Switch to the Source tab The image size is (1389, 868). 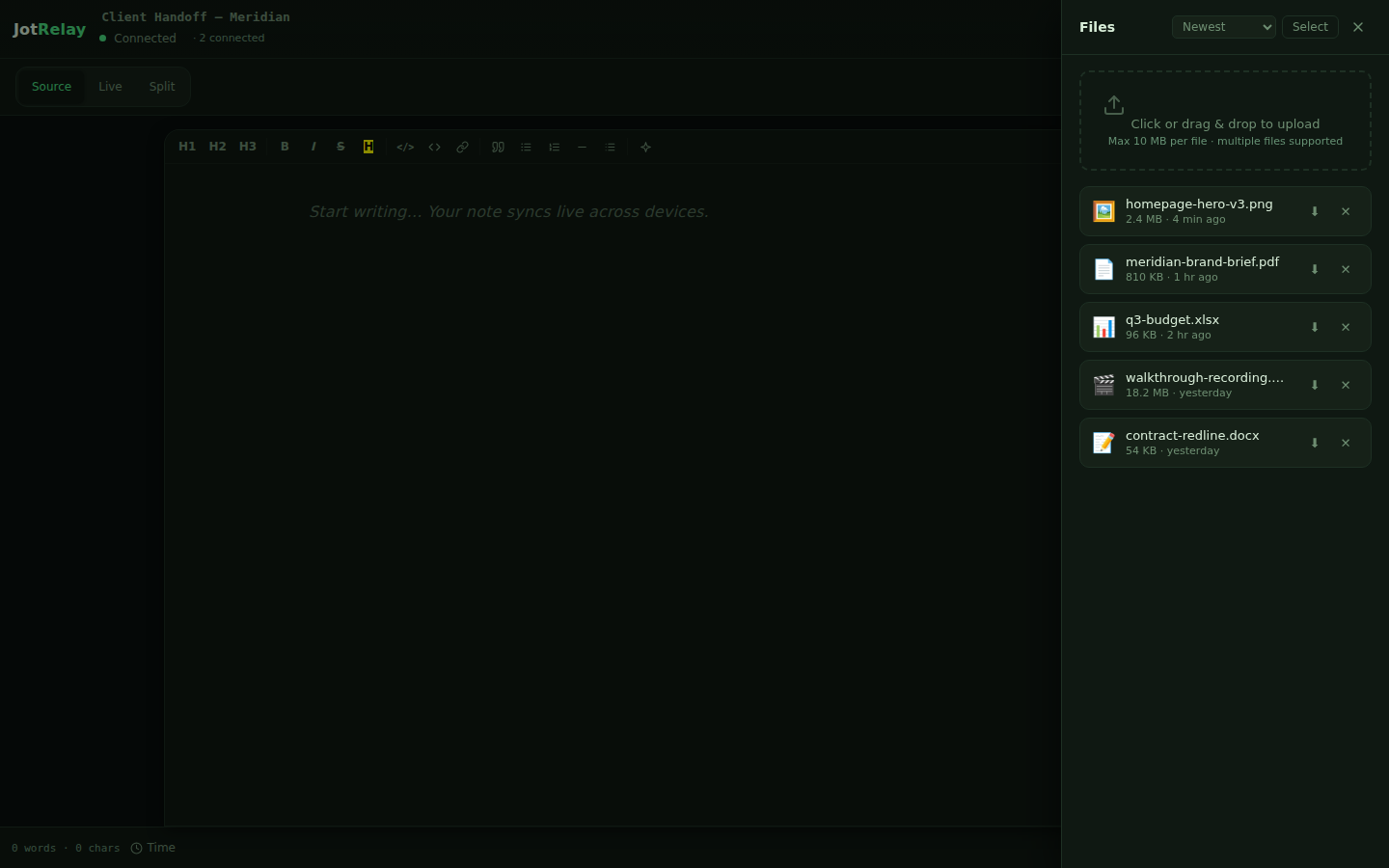point(51,87)
